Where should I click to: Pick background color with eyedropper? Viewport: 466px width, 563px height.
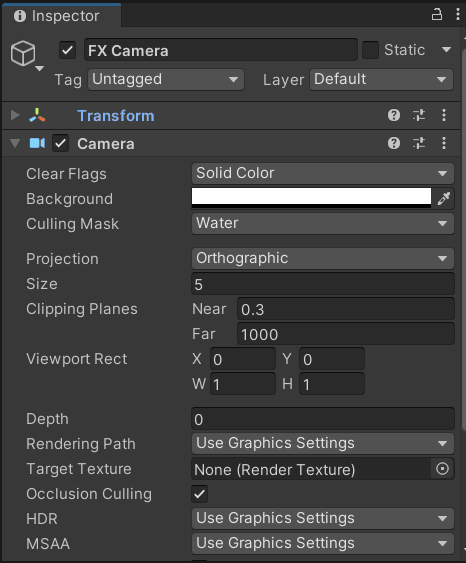[x=444, y=198]
